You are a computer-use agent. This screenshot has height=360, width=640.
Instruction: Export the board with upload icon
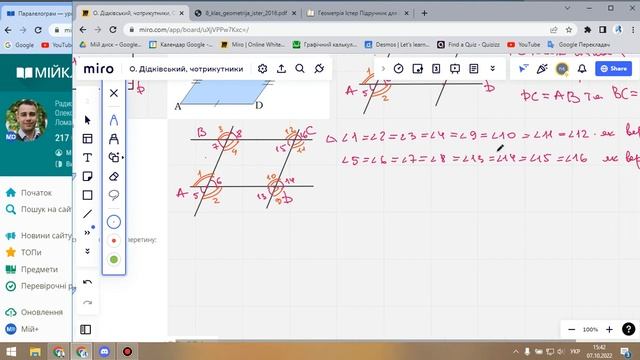(x=281, y=69)
